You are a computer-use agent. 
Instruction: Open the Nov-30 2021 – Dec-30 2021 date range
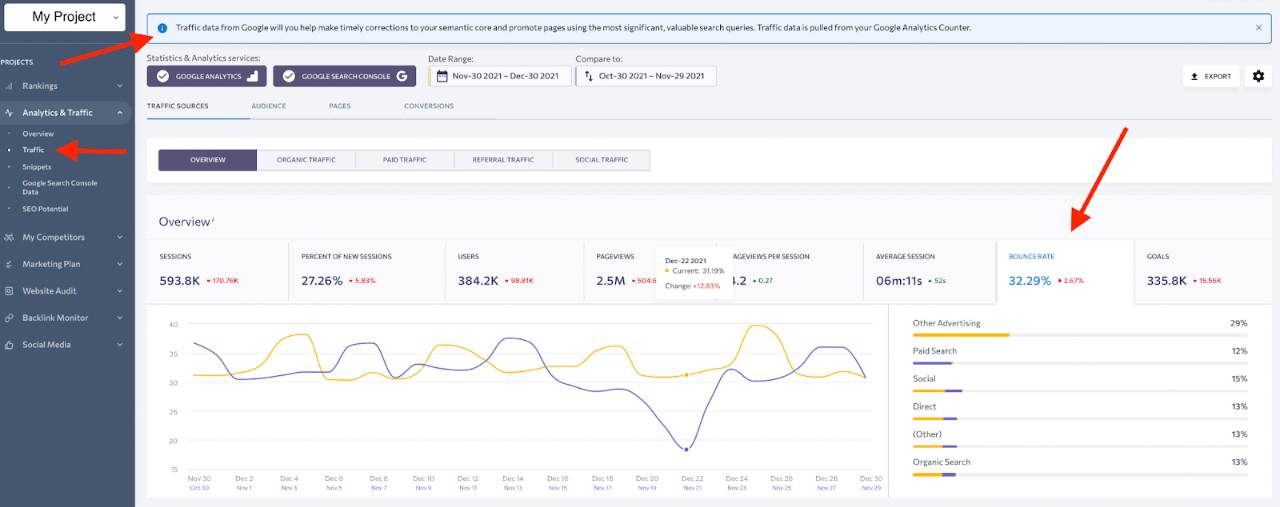click(x=500, y=76)
